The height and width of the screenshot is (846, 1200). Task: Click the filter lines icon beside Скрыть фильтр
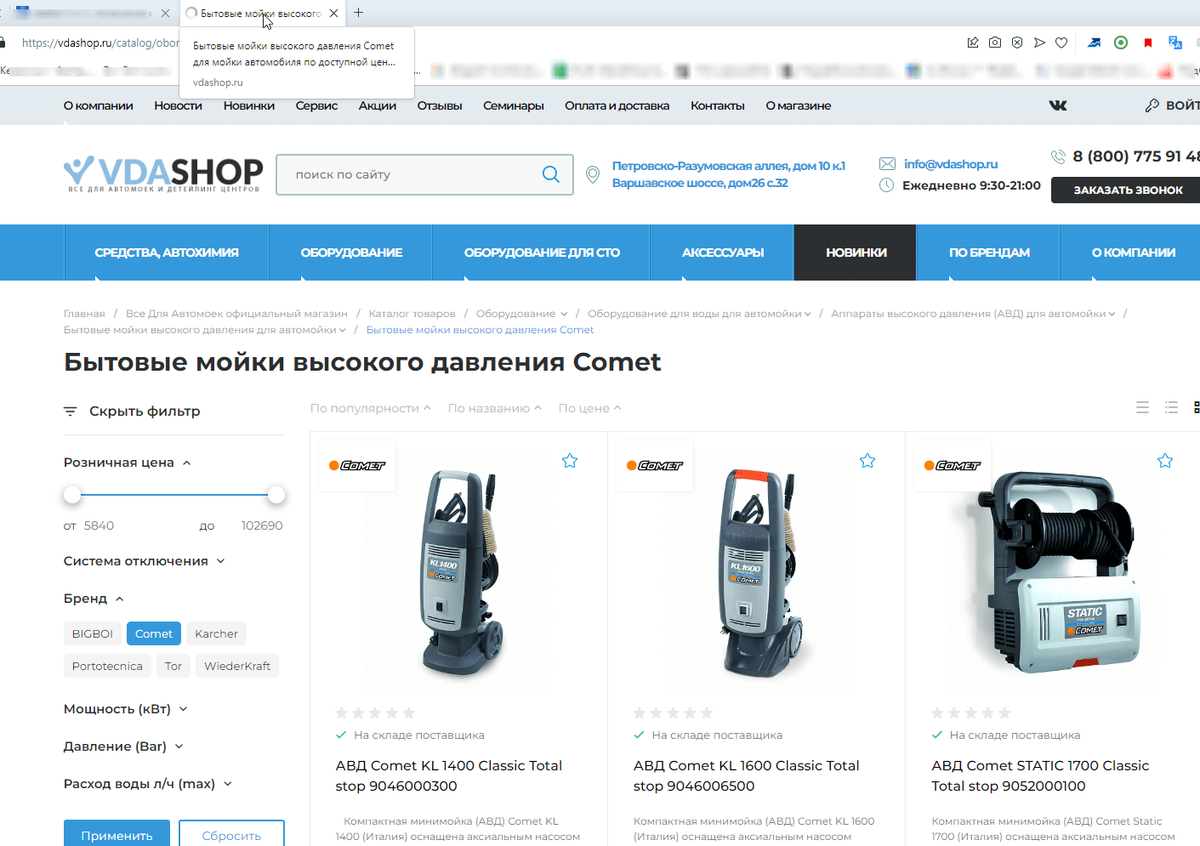pos(70,411)
